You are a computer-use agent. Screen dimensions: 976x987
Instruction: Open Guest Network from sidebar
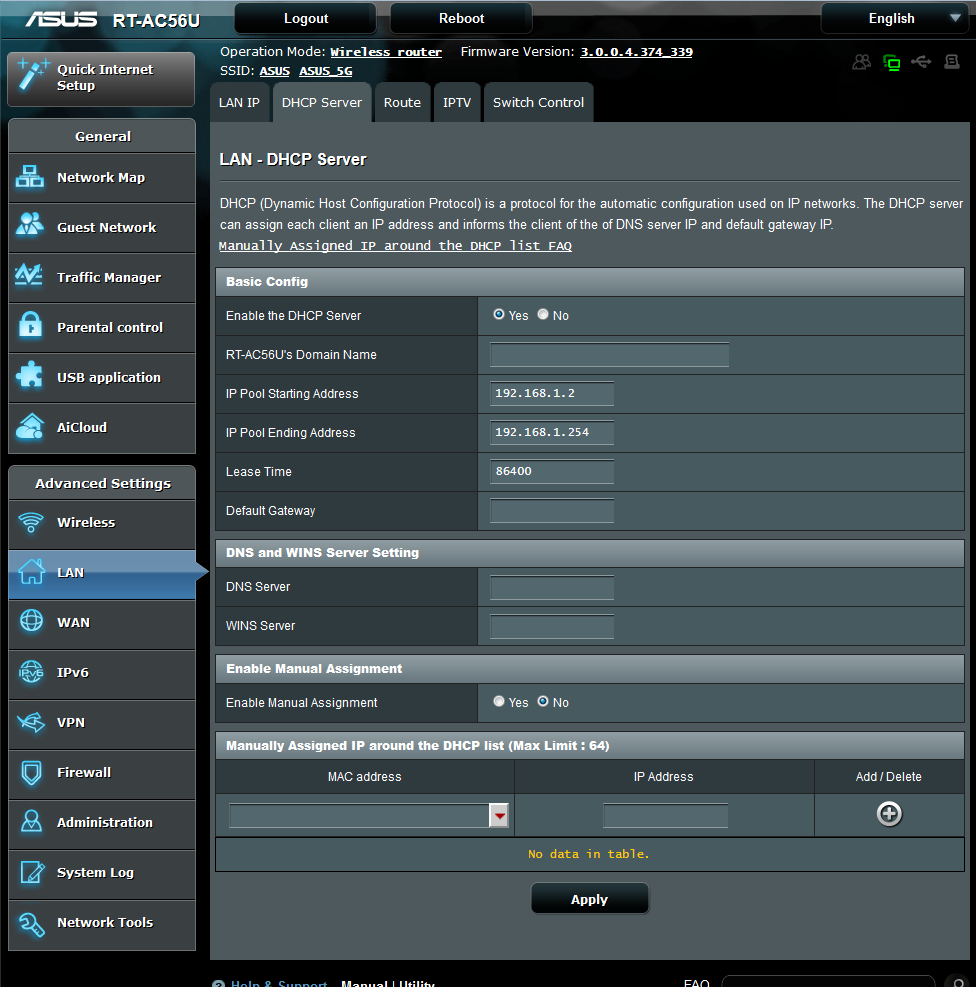point(102,227)
